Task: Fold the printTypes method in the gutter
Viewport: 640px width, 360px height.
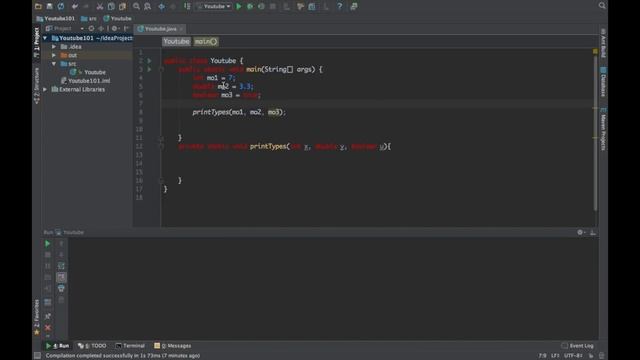Action: click(161, 147)
